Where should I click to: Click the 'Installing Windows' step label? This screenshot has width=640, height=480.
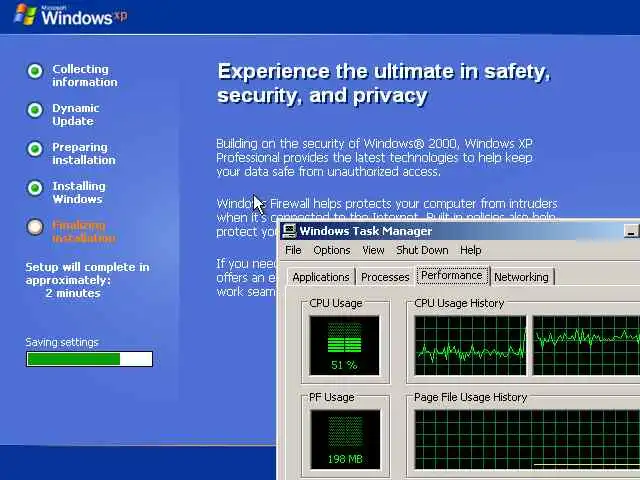(x=79, y=193)
